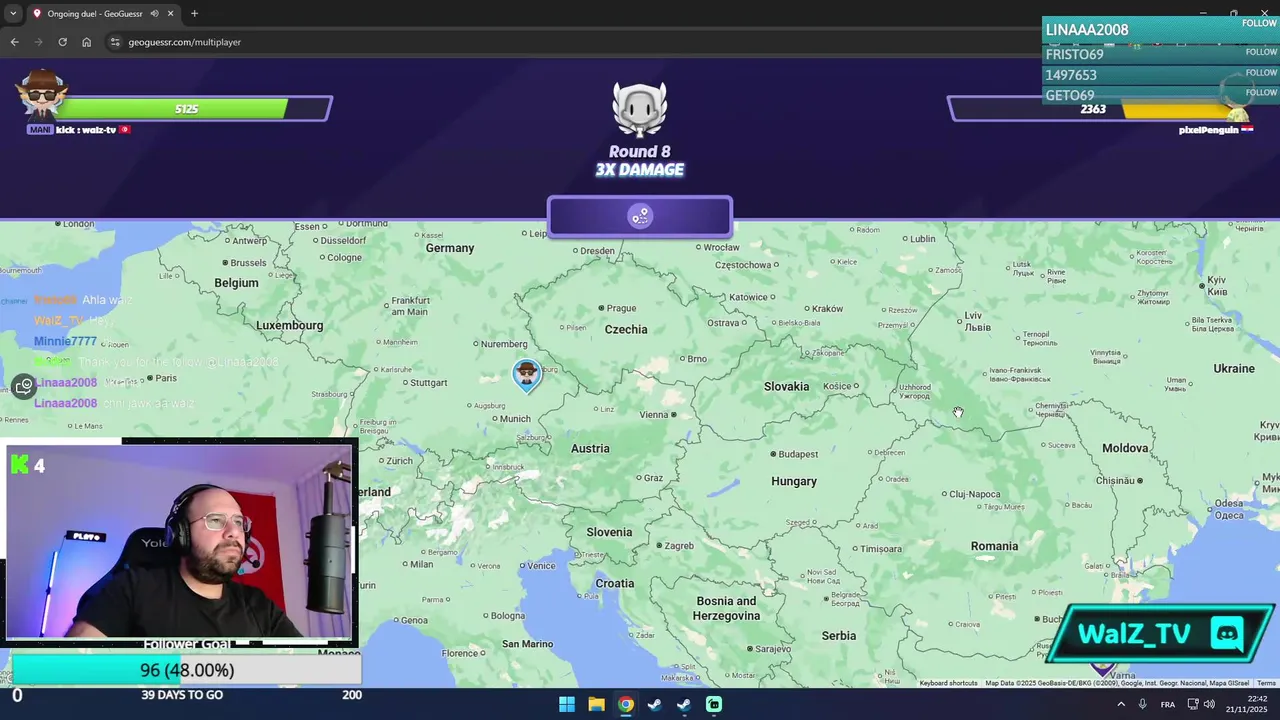Click the guess panel button above the map
The image size is (1280, 720).
coord(640,216)
